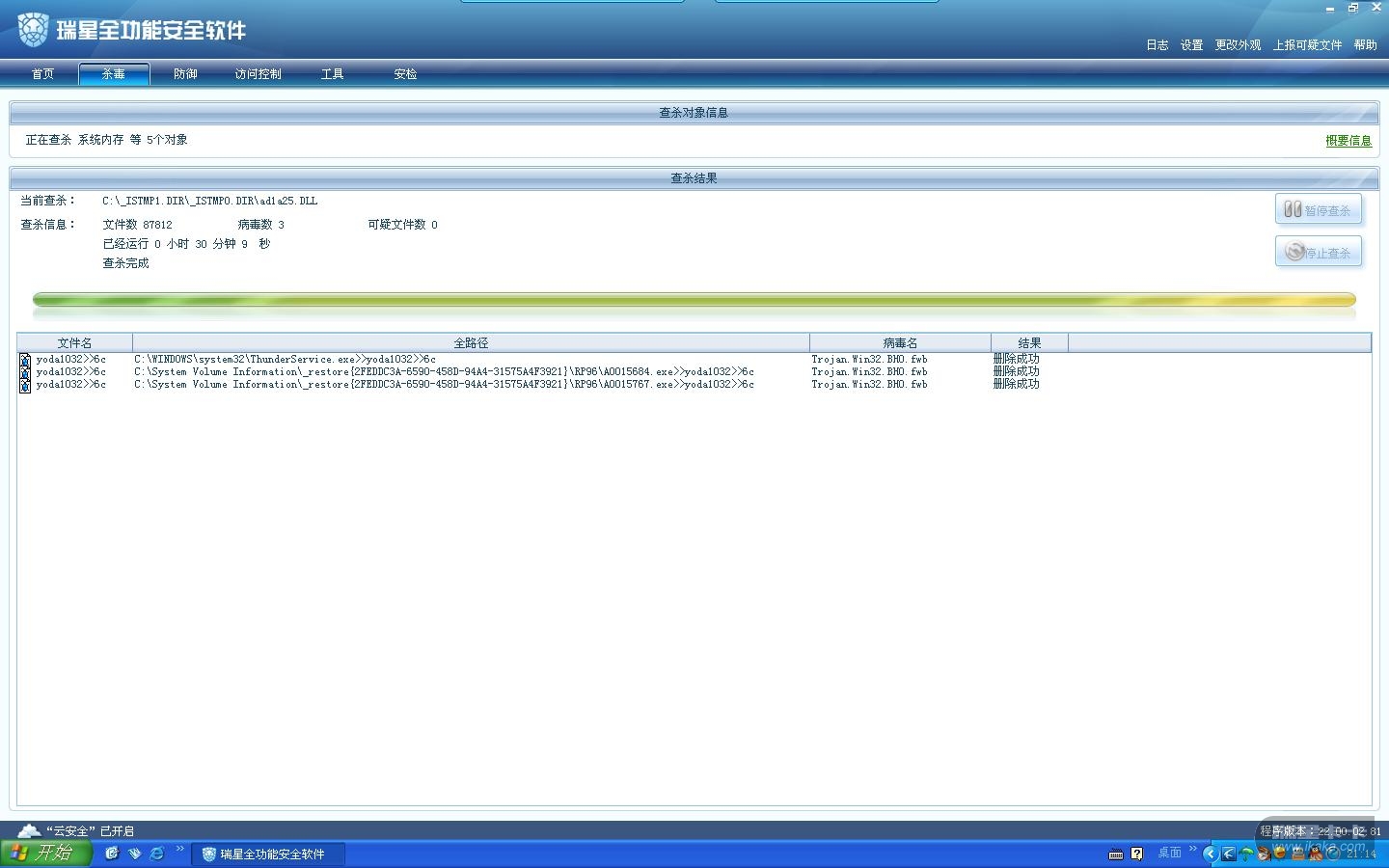Select the path C:\WINDOWS\system32\ThunderService.exe
The image size is (1389, 868).
286,360
